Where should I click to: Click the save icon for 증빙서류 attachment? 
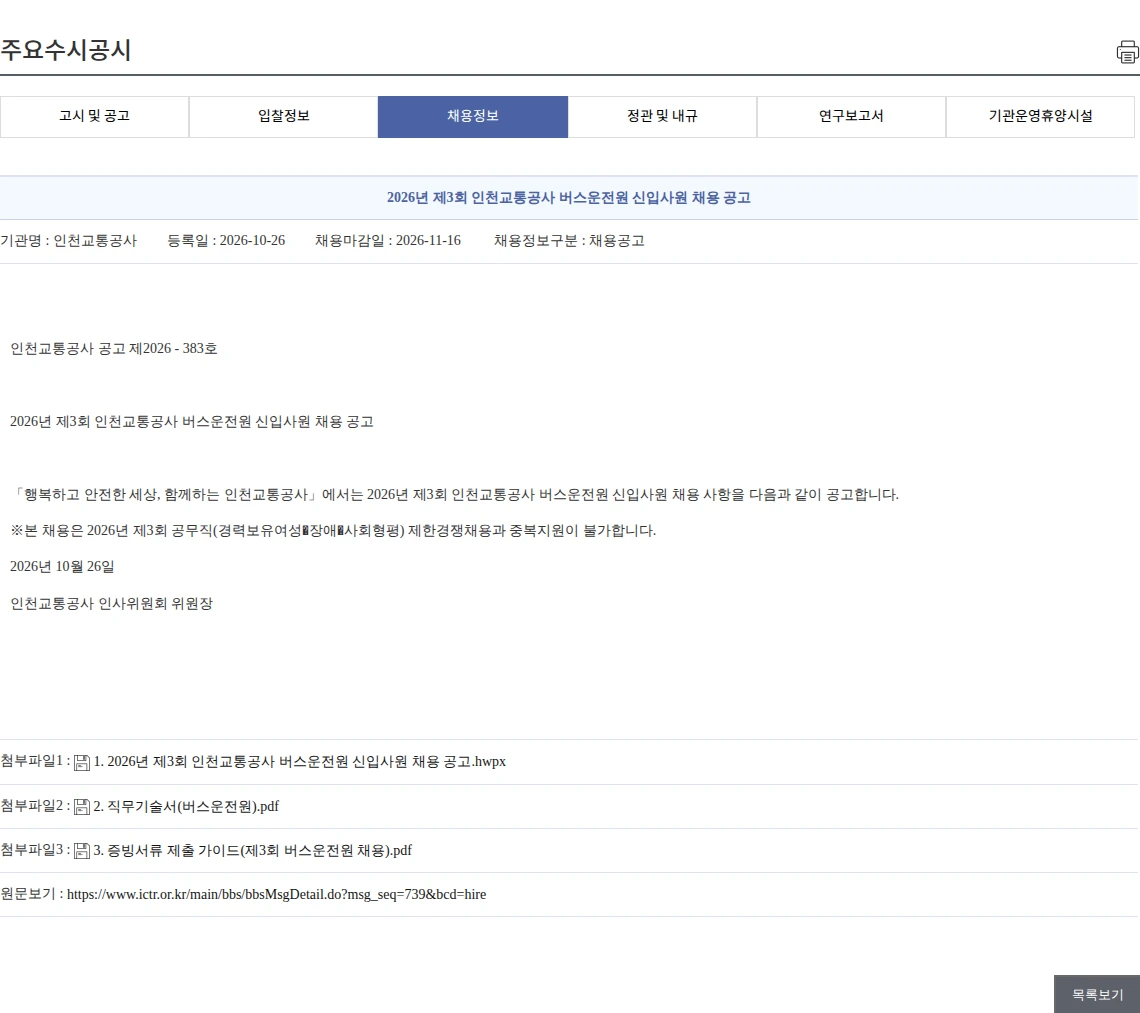[x=82, y=851]
